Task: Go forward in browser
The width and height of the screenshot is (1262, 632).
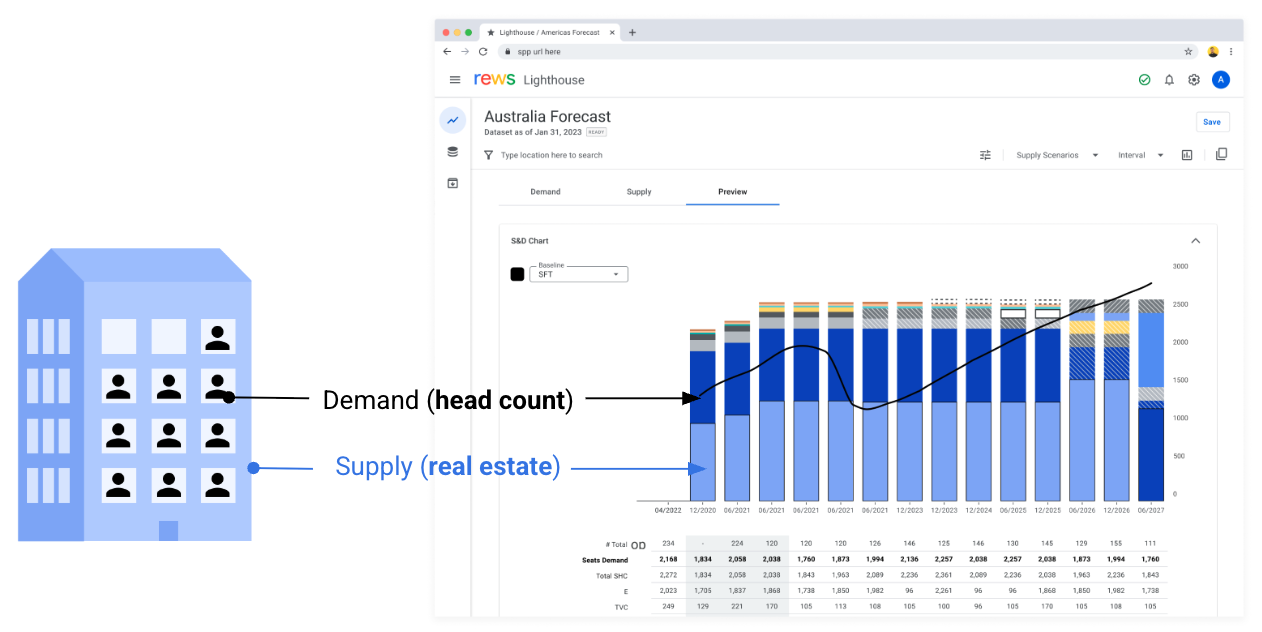Action: point(465,51)
